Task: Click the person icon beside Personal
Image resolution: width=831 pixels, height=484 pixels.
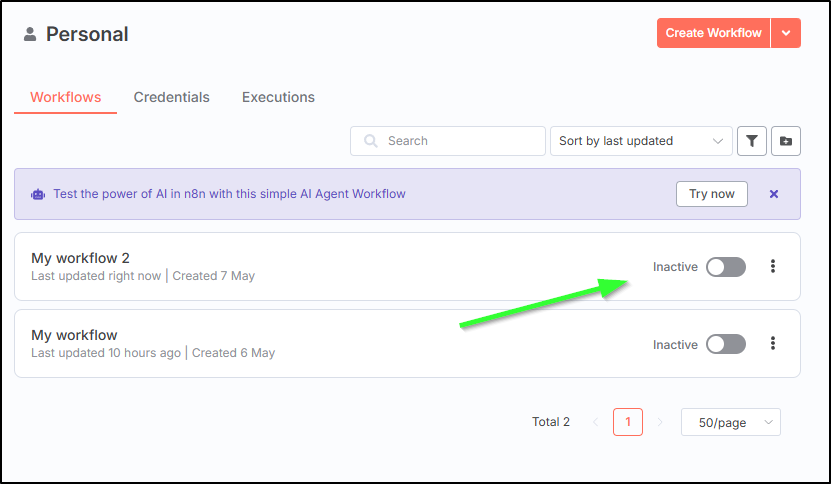Action: [x=30, y=34]
